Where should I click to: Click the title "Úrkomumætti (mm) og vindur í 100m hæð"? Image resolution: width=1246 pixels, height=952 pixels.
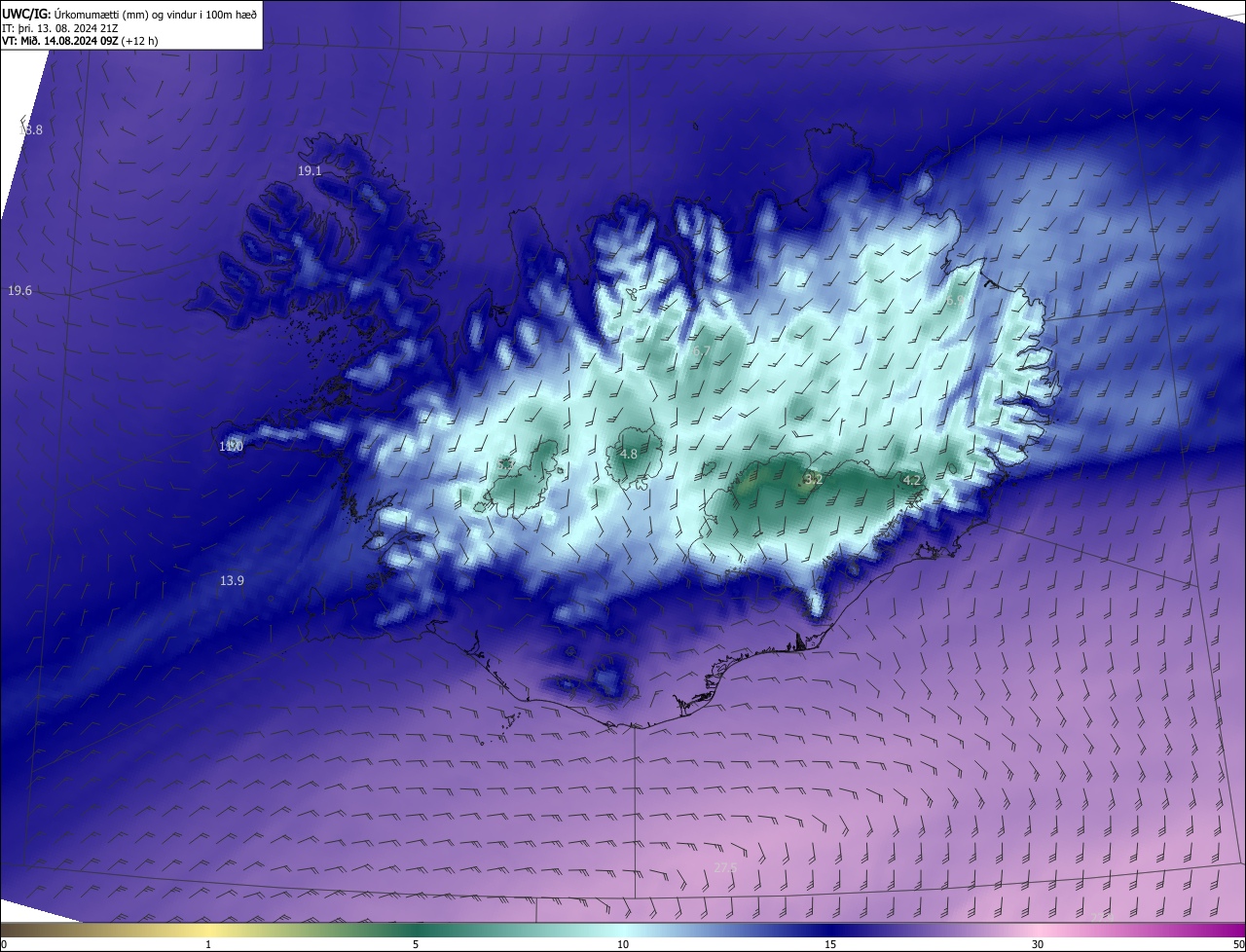click(x=157, y=15)
